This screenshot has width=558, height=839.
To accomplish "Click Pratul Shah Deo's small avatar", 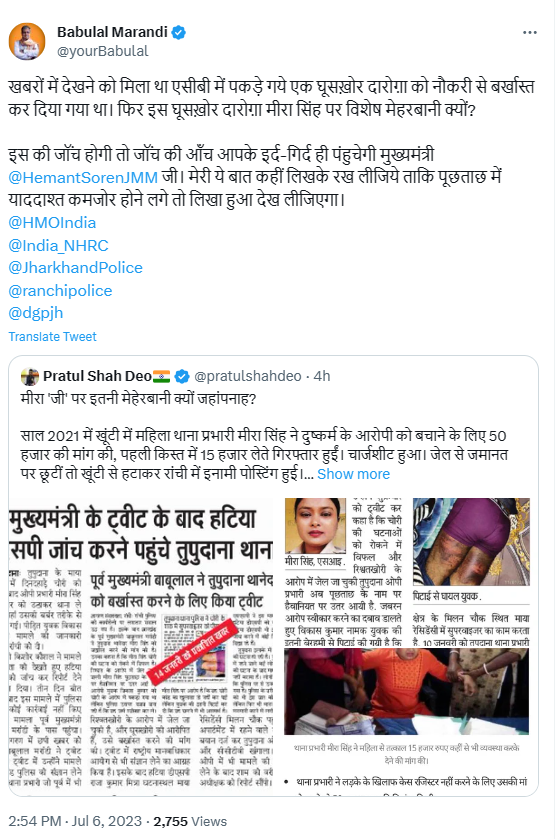I will [x=30, y=377].
